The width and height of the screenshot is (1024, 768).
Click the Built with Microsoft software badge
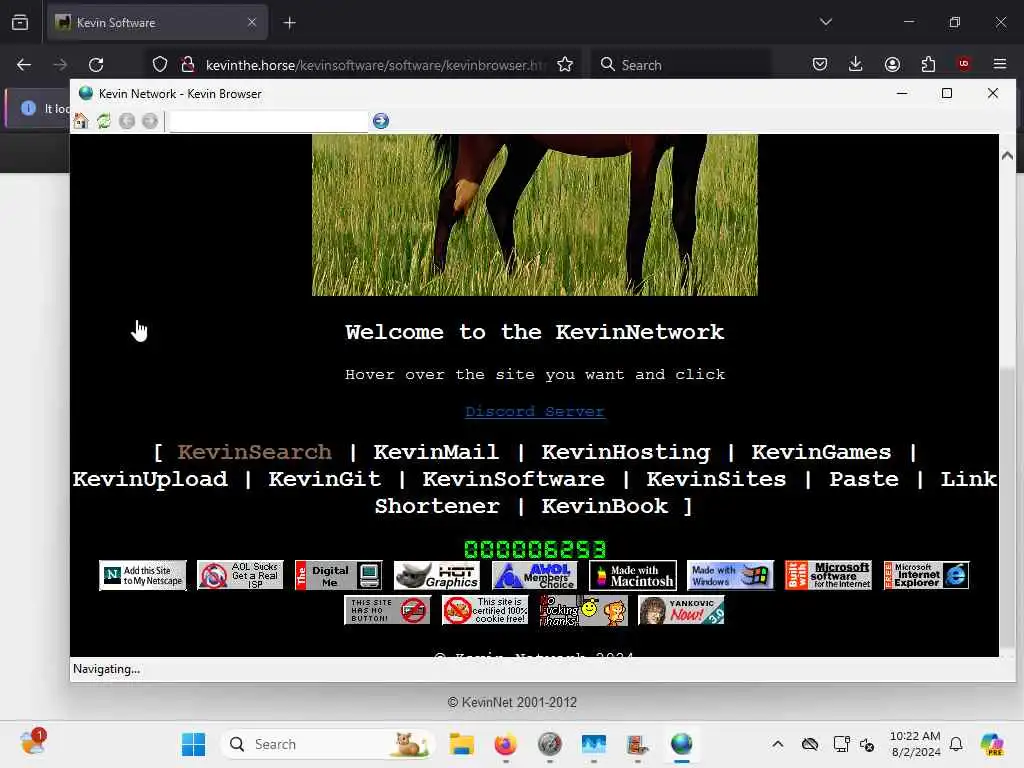pos(828,575)
